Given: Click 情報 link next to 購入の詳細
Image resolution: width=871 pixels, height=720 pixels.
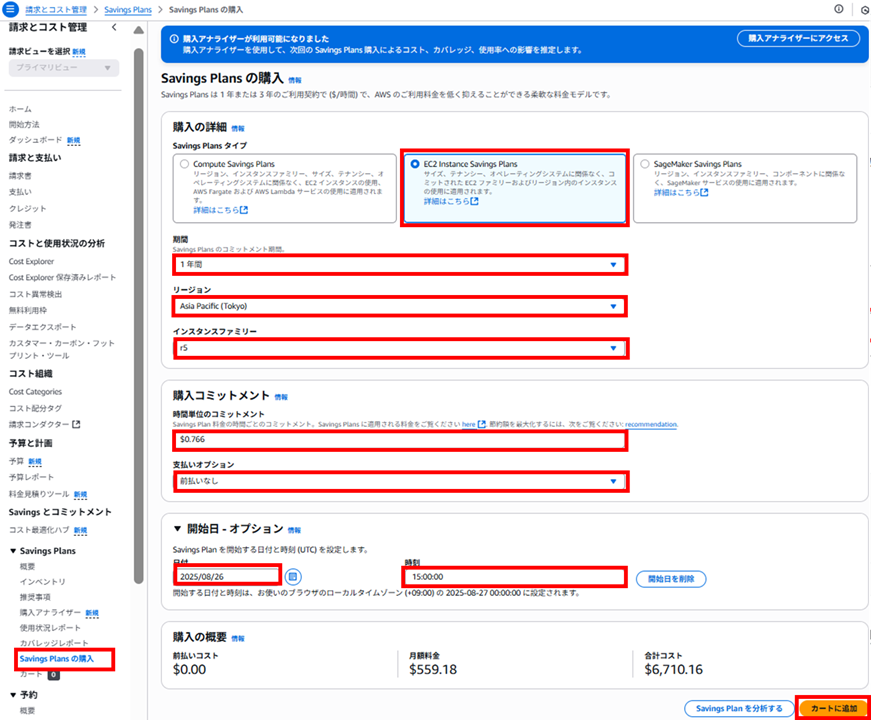Looking at the screenshot, I should click(x=238, y=128).
